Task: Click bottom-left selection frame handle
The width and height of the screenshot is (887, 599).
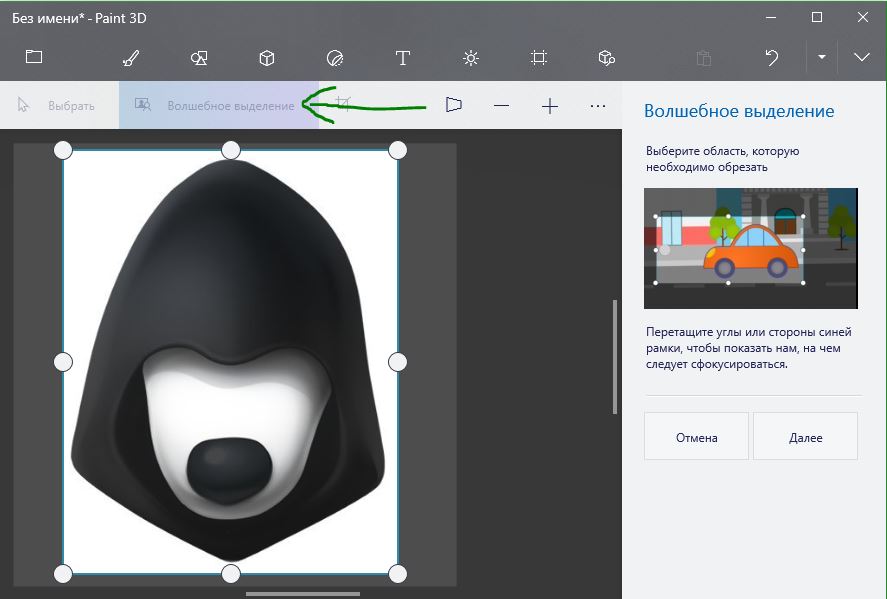Action: click(x=63, y=574)
